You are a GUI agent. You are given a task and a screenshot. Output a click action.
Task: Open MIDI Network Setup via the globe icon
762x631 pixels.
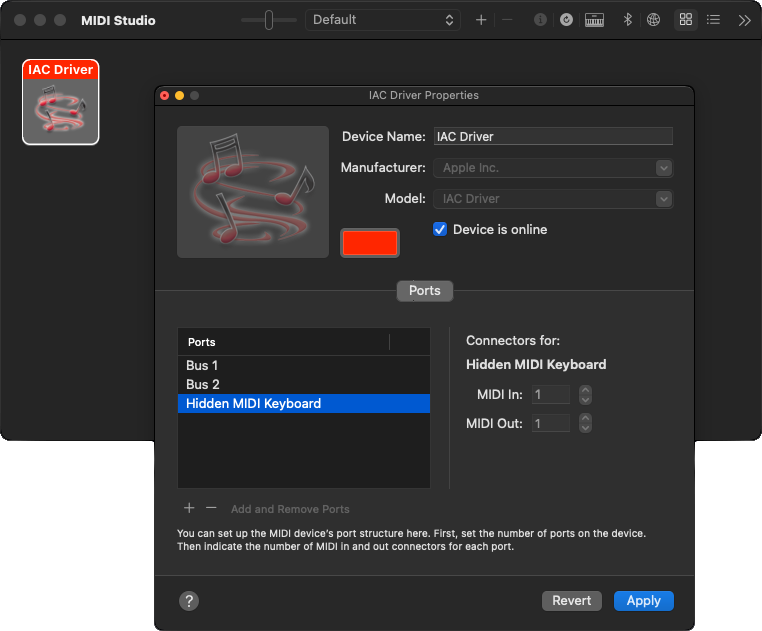[x=653, y=20]
